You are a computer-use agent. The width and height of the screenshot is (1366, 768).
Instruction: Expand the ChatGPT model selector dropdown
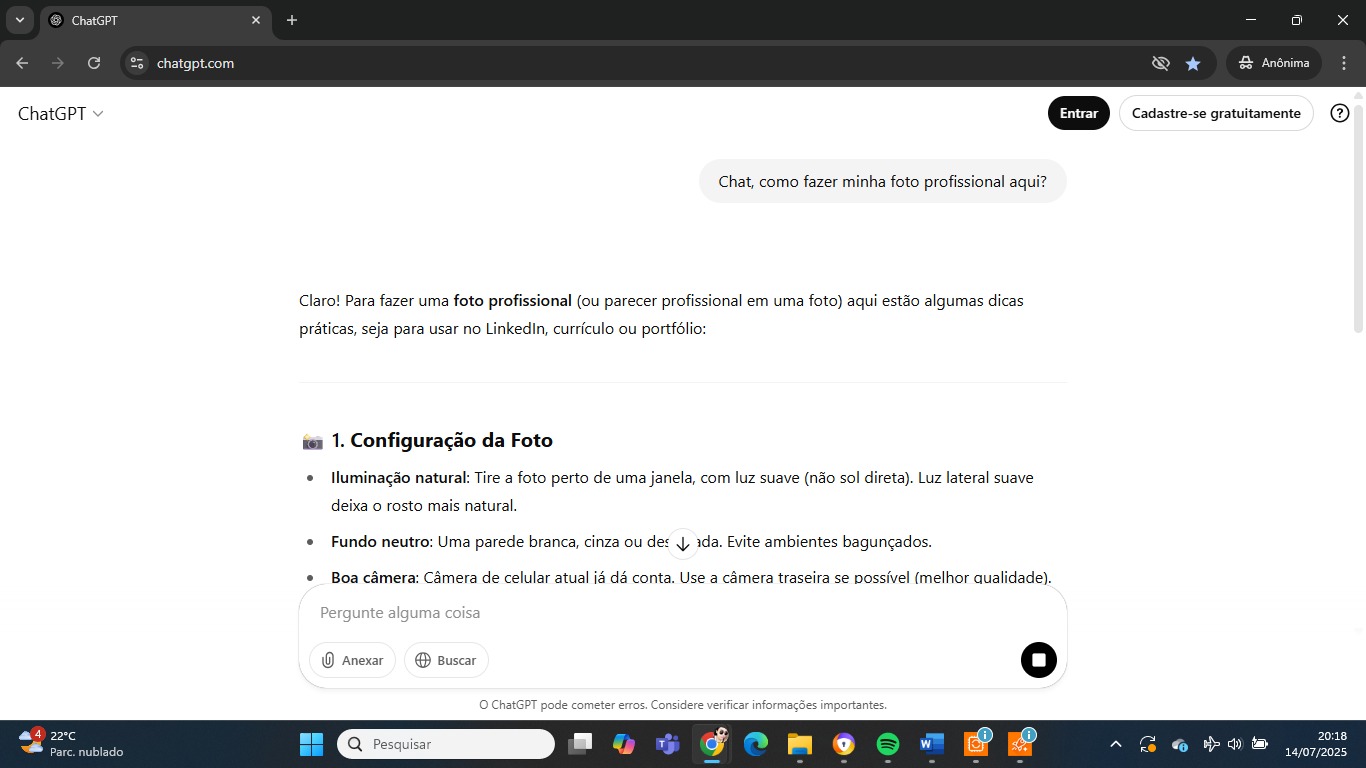61,114
